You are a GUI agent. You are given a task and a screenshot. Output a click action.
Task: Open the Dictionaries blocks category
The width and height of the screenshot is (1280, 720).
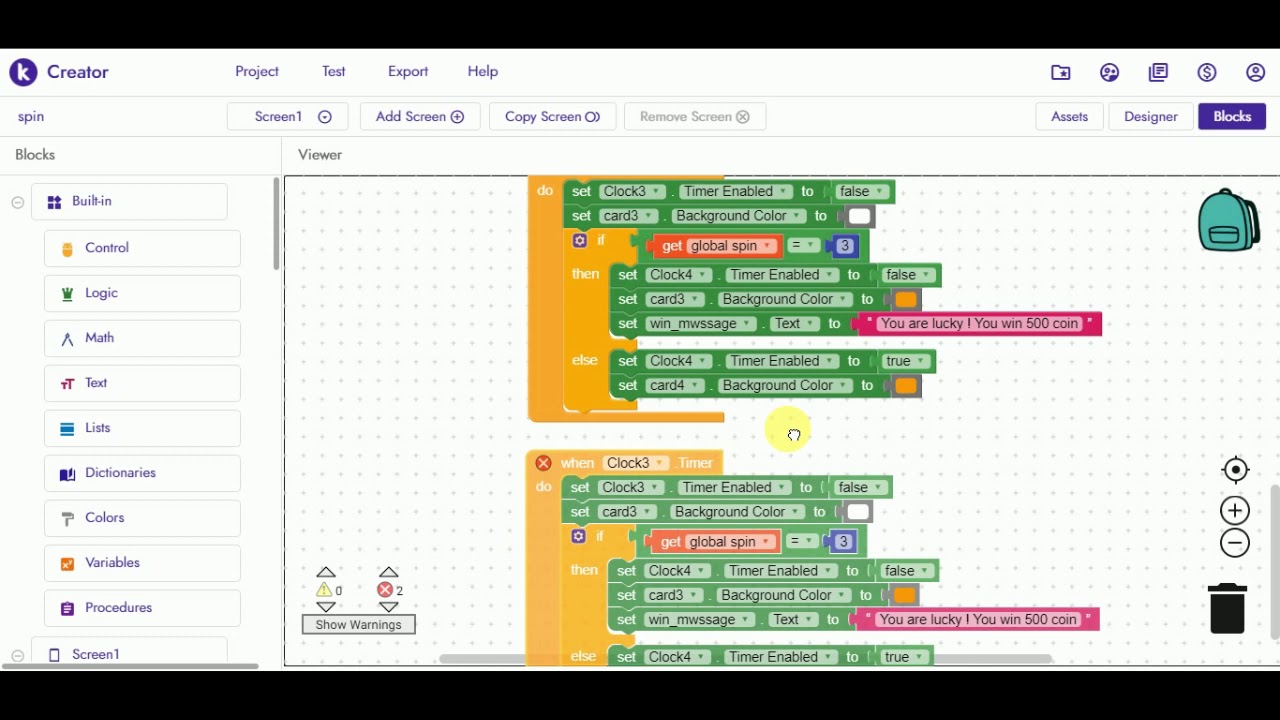[x=142, y=473]
